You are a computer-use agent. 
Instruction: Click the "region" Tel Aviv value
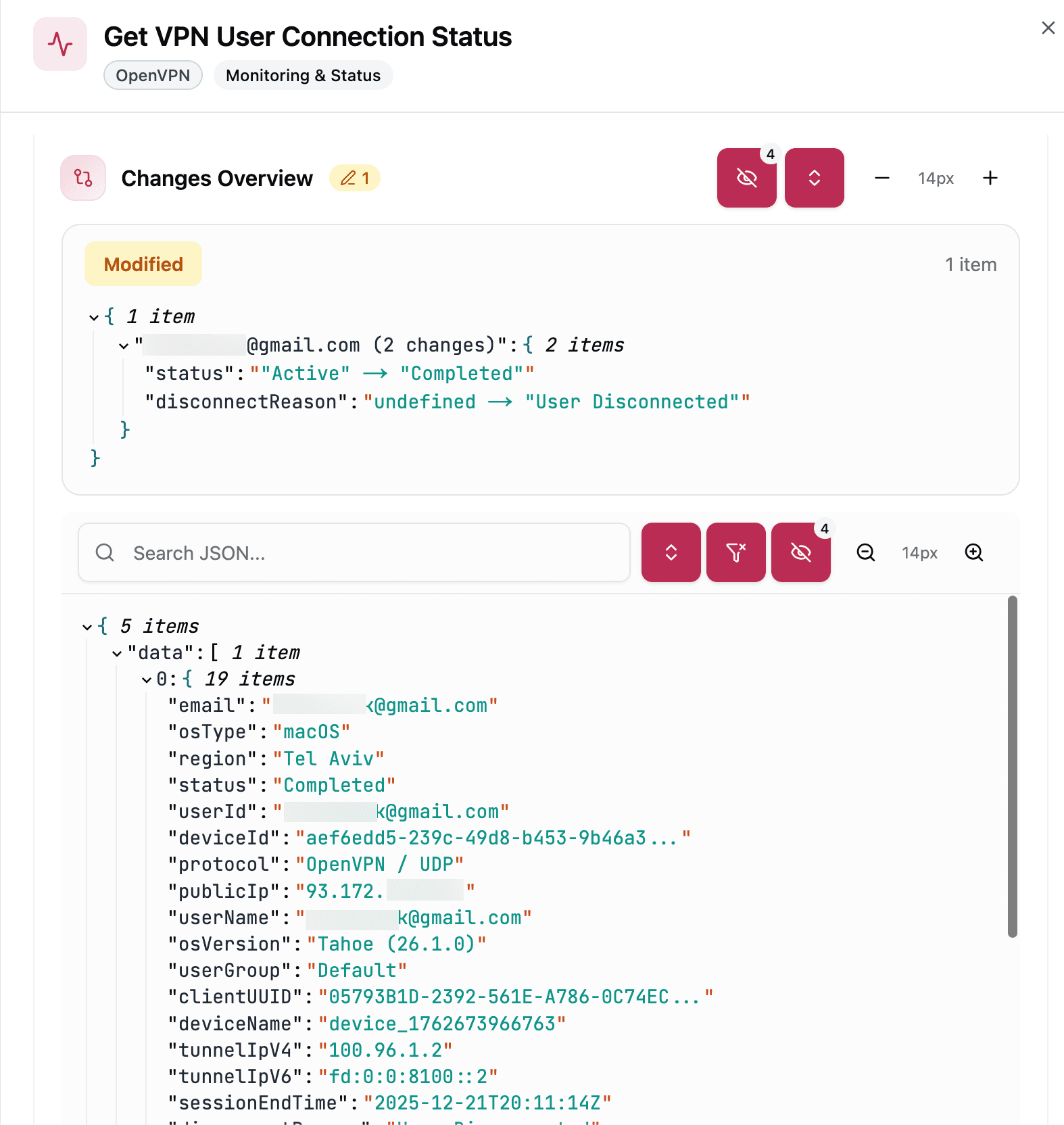329,759
